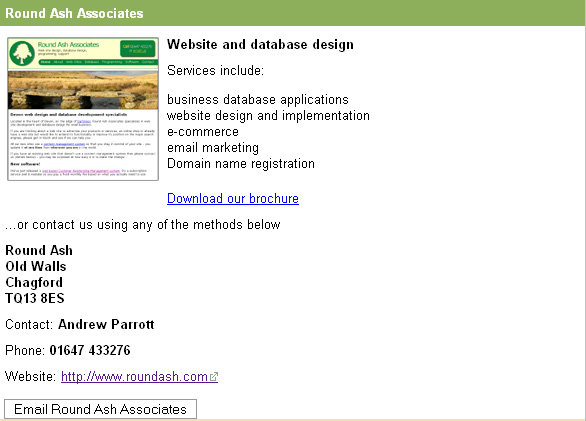Click the Email Round Ash Associates button
Screen dimensions: 586x421
[x=100, y=409]
